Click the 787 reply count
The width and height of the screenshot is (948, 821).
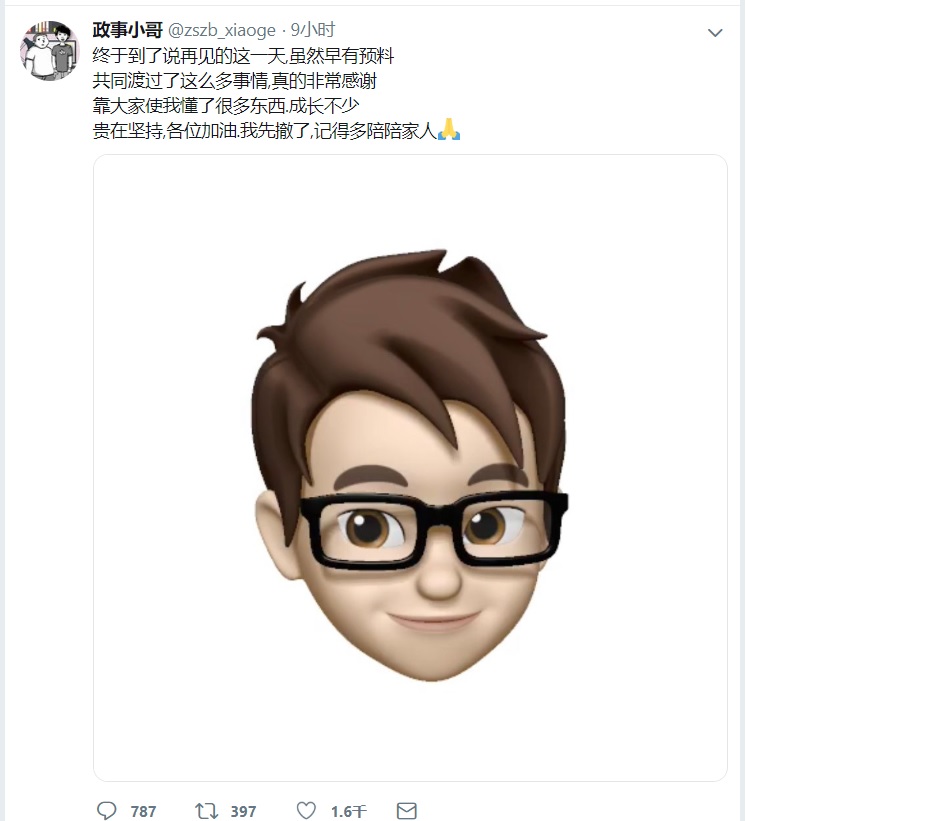click(x=143, y=811)
